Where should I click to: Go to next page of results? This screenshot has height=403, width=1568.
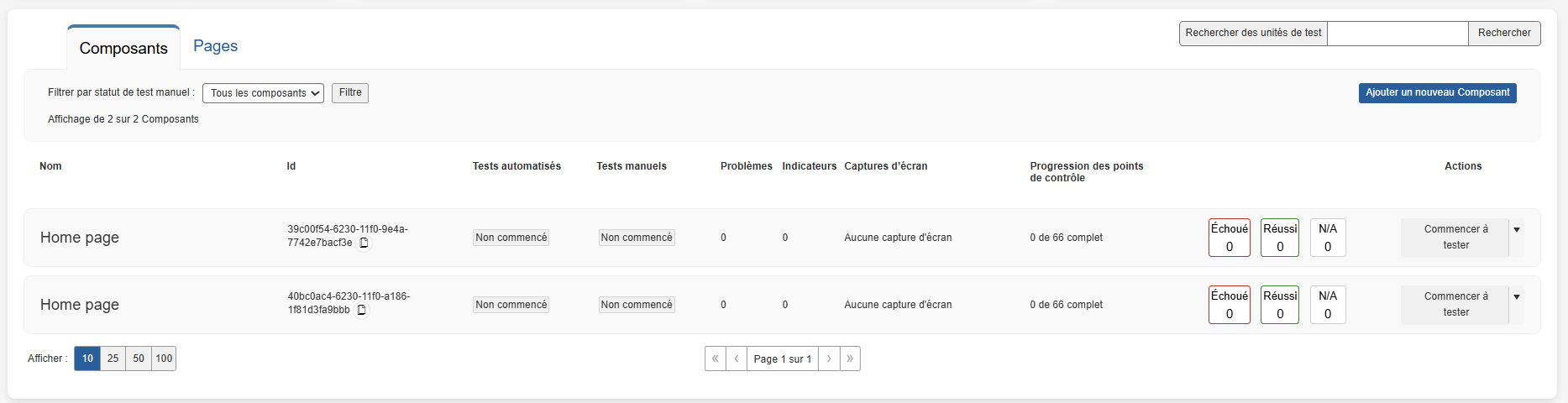829,359
